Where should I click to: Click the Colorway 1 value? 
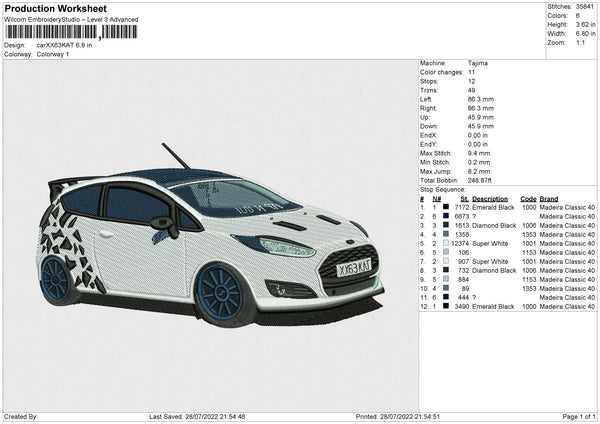click(53, 54)
